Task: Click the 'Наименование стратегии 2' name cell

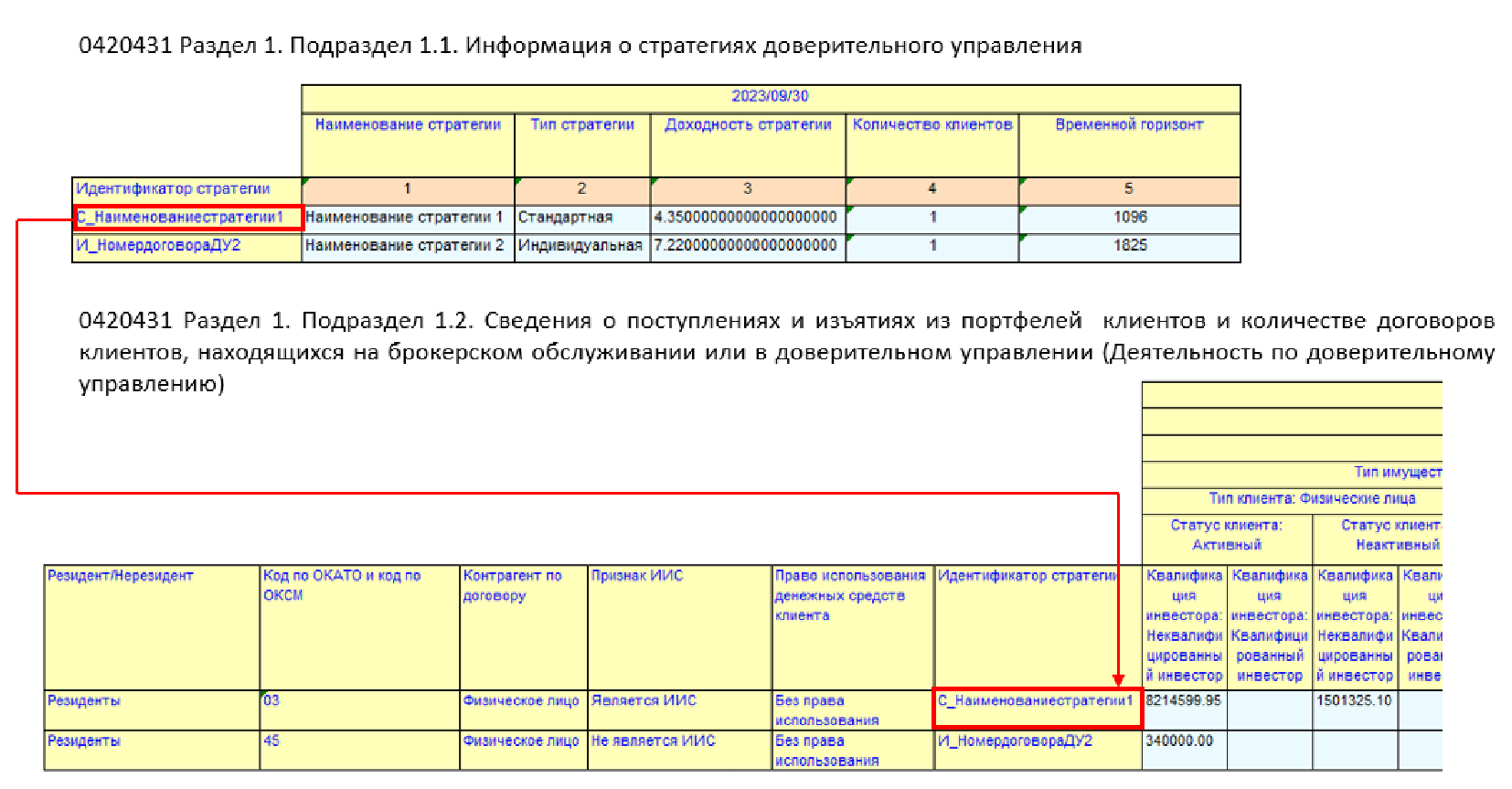Action: pos(404,246)
